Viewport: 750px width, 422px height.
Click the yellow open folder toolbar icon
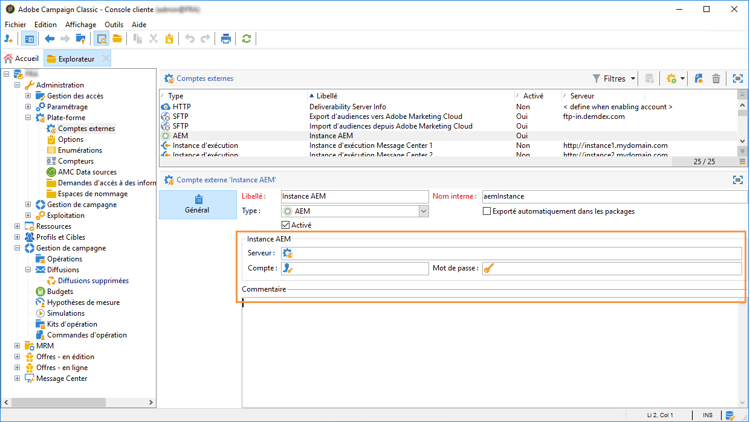[x=117, y=39]
